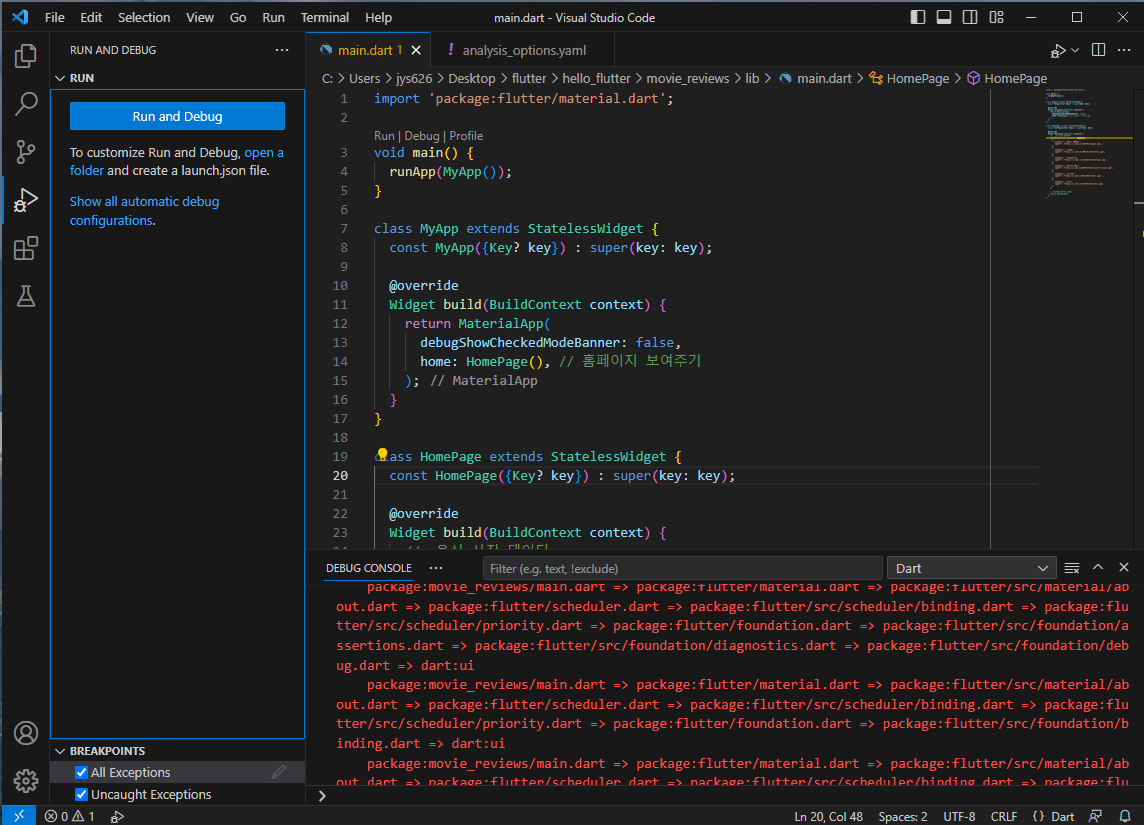The image size is (1144, 825).
Task: Edit condition for All Exceptions breakpoint
Action: (x=278, y=772)
